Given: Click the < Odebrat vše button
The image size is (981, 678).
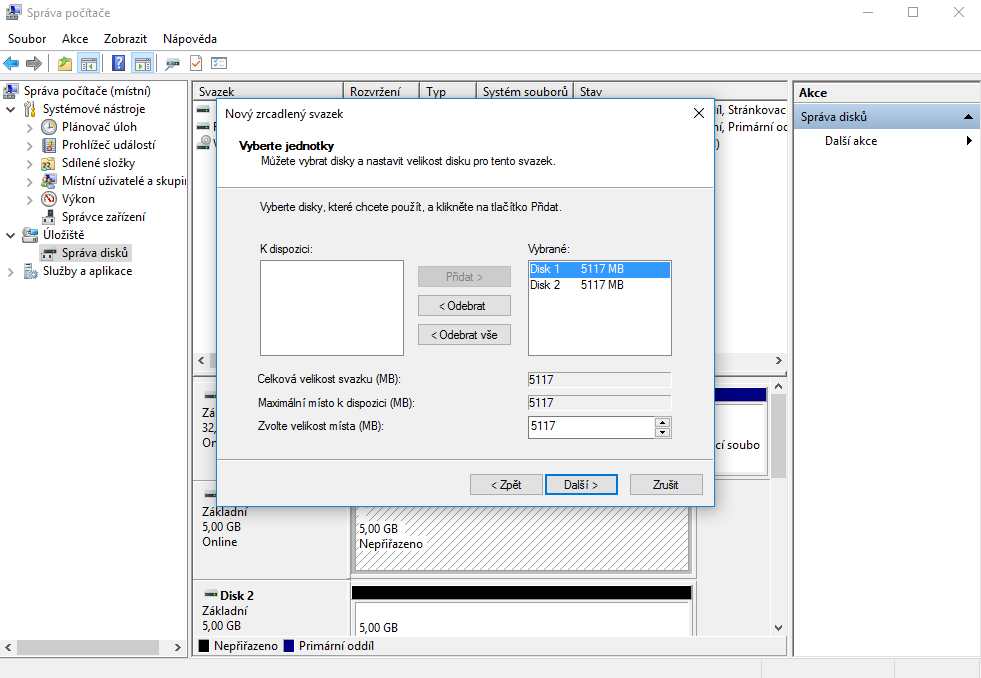Looking at the screenshot, I should 464,335.
